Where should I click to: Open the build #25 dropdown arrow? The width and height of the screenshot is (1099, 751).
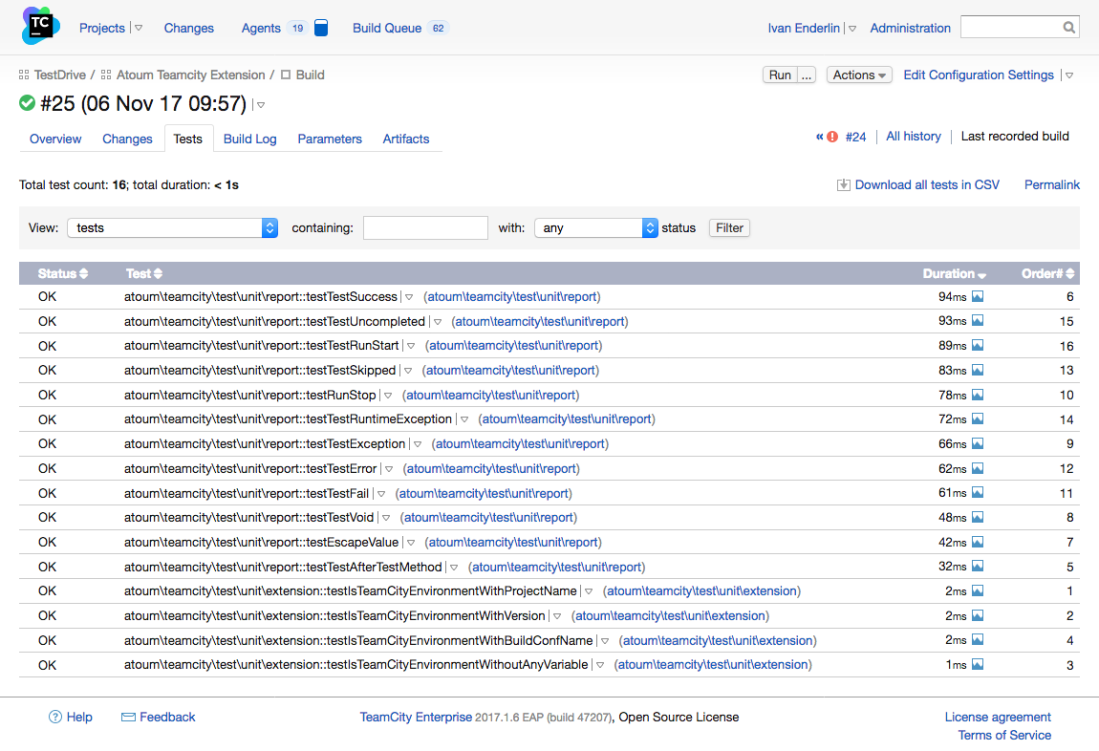pyautogui.click(x=261, y=105)
